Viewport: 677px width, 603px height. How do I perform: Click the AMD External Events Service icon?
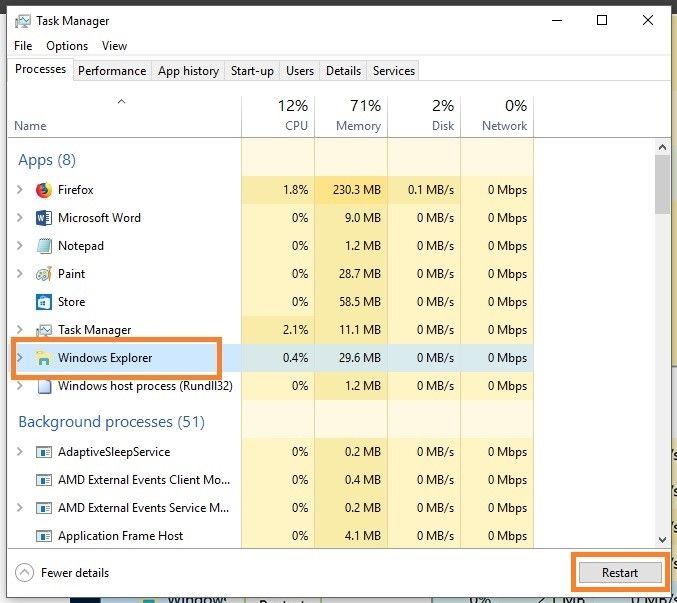(44, 508)
